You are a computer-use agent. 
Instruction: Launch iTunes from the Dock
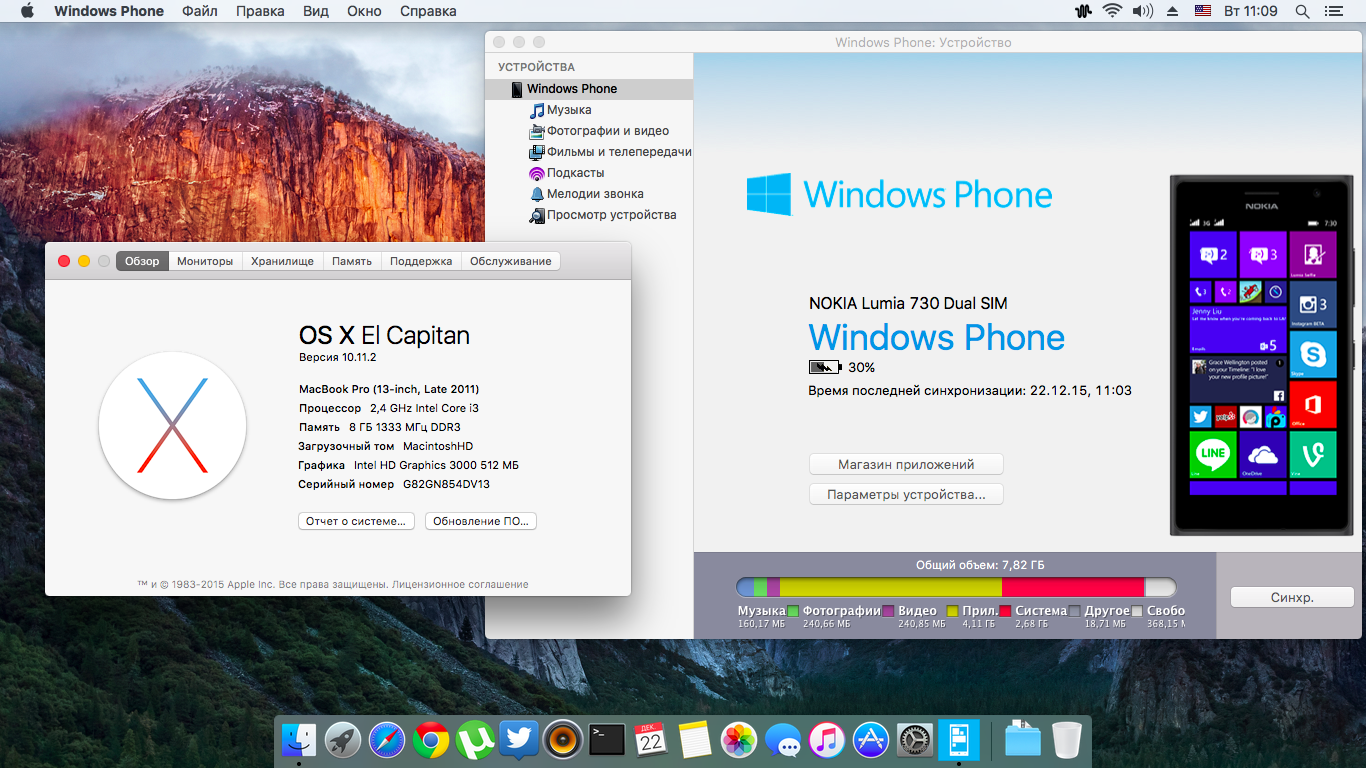pyautogui.click(x=827, y=740)
